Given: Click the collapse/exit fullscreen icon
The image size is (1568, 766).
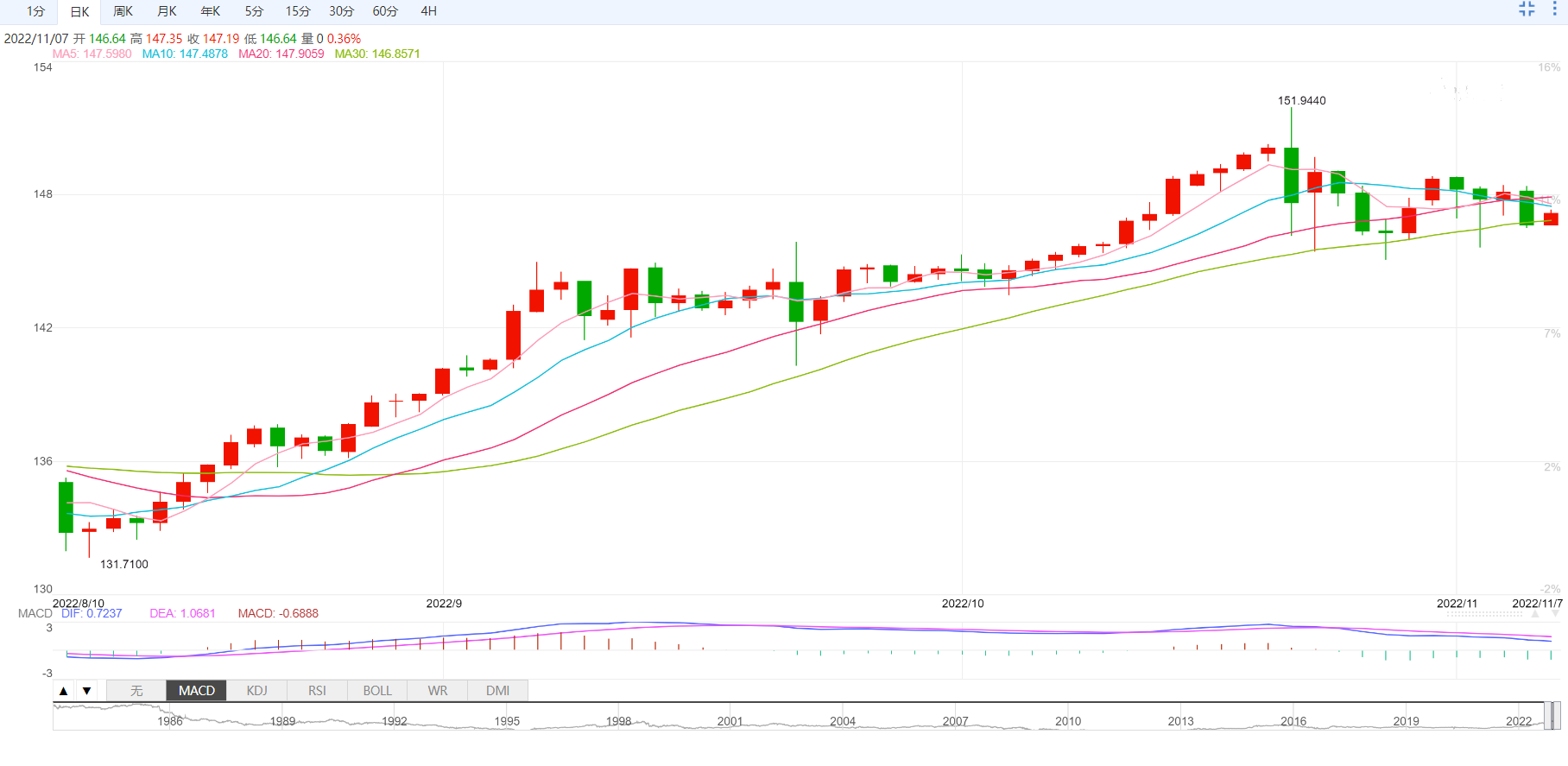Looking at the screenshot, I should (x=1527, y=9).
